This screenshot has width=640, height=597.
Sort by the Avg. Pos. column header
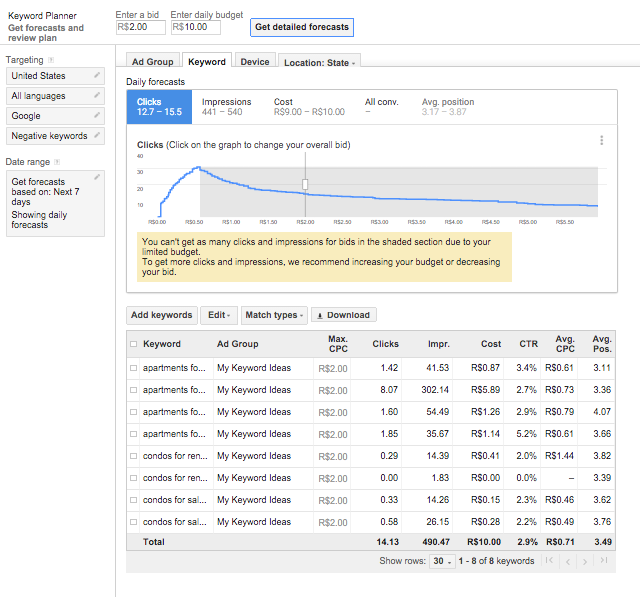[602, 344]
